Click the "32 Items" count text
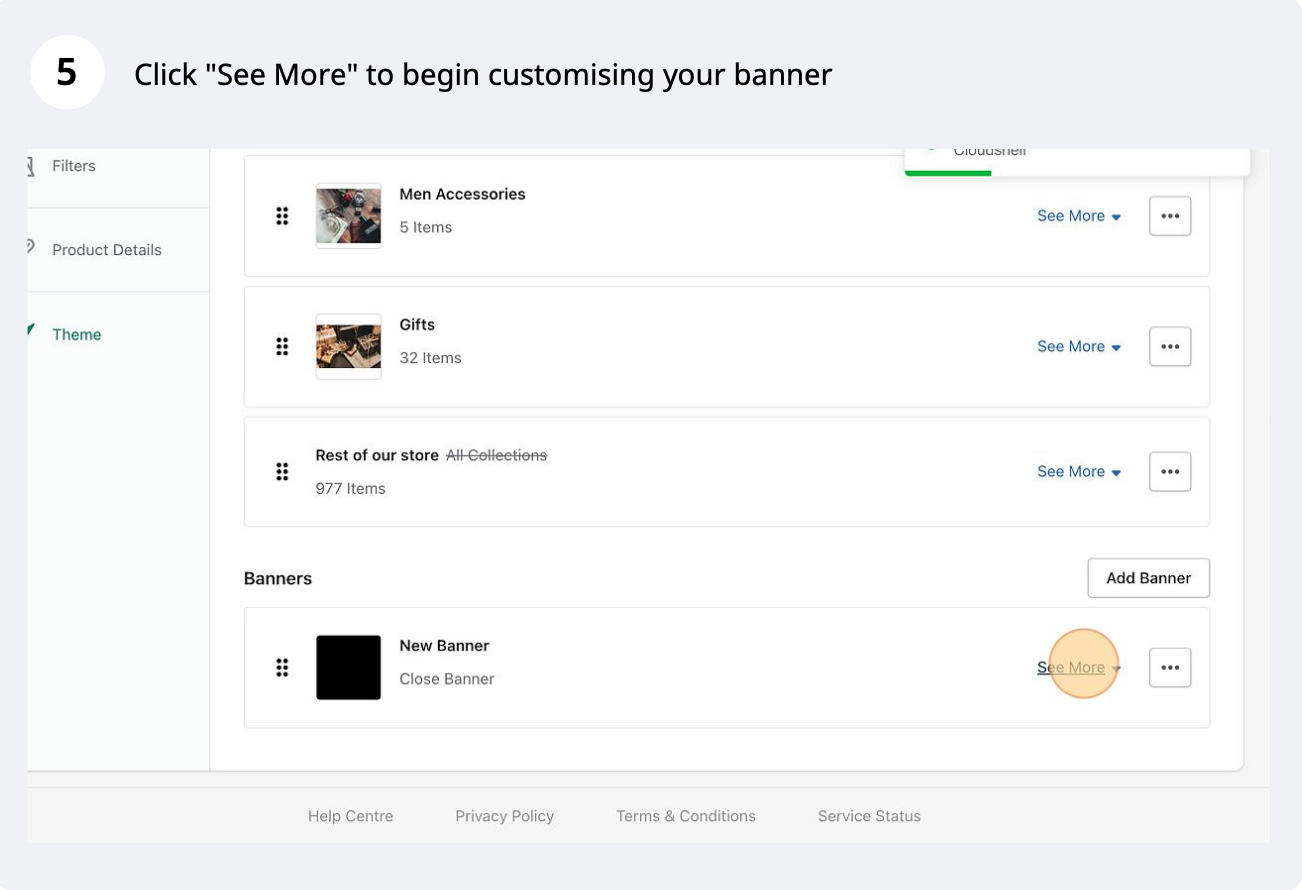 tap(430, 358)
